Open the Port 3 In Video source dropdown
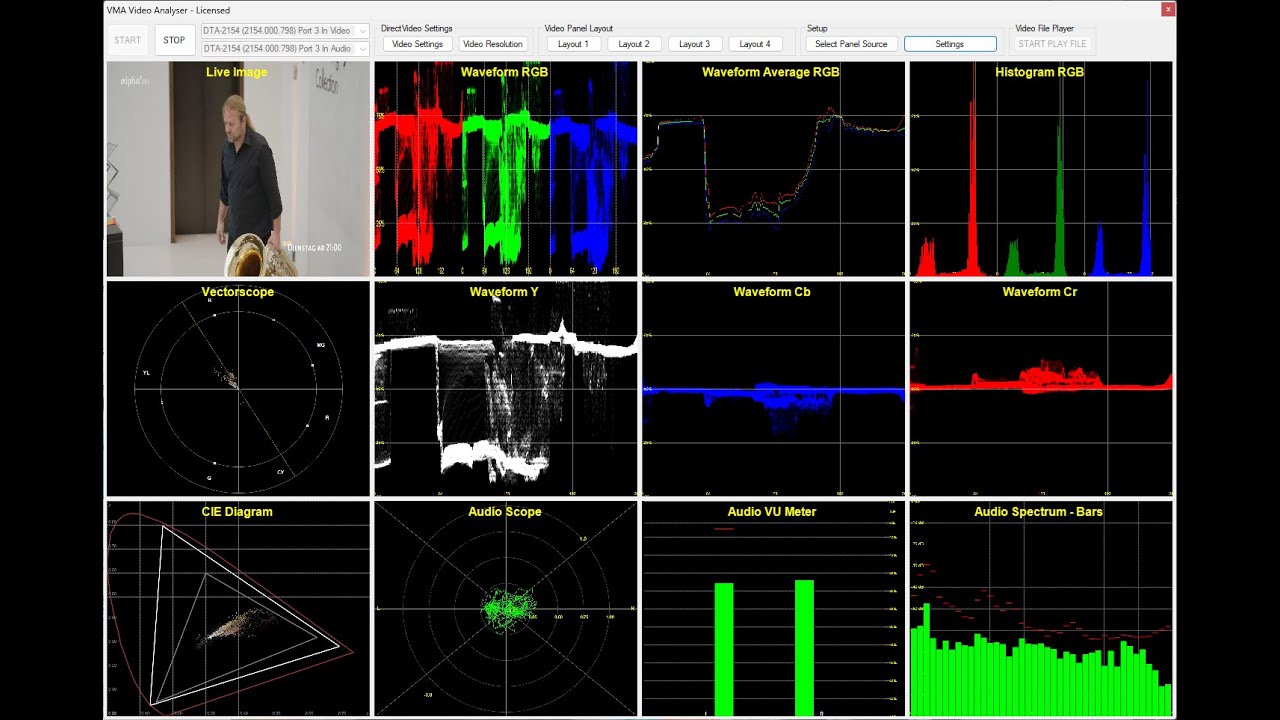Screen dimensions: 1280x720 coord(285,31)
